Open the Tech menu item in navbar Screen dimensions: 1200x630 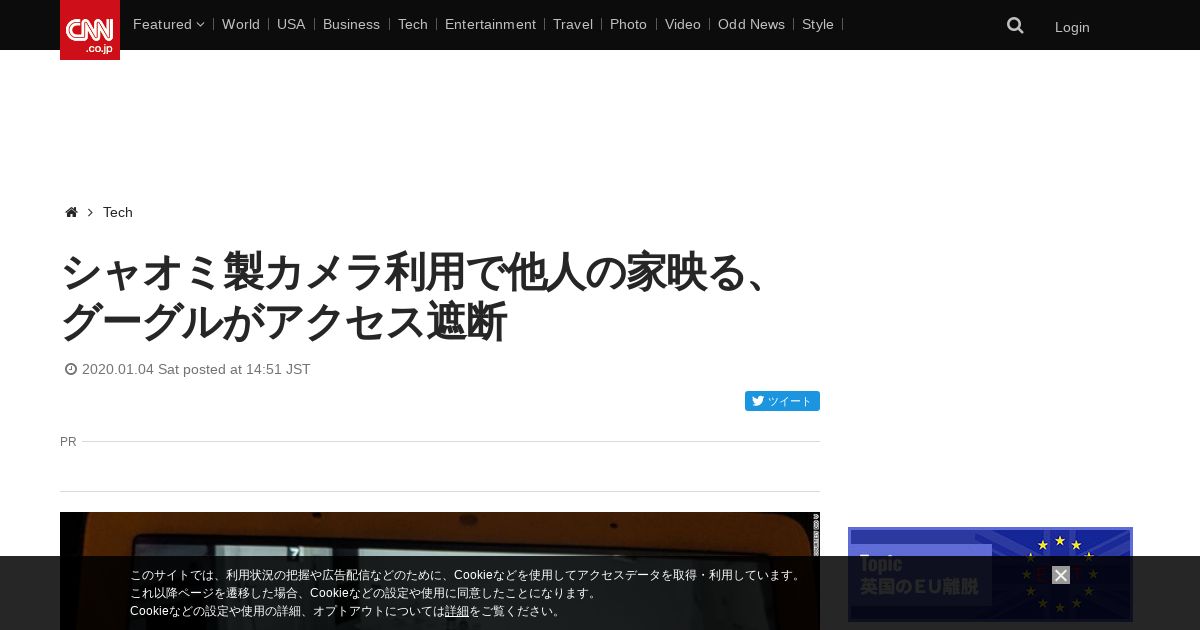[413, 24]
